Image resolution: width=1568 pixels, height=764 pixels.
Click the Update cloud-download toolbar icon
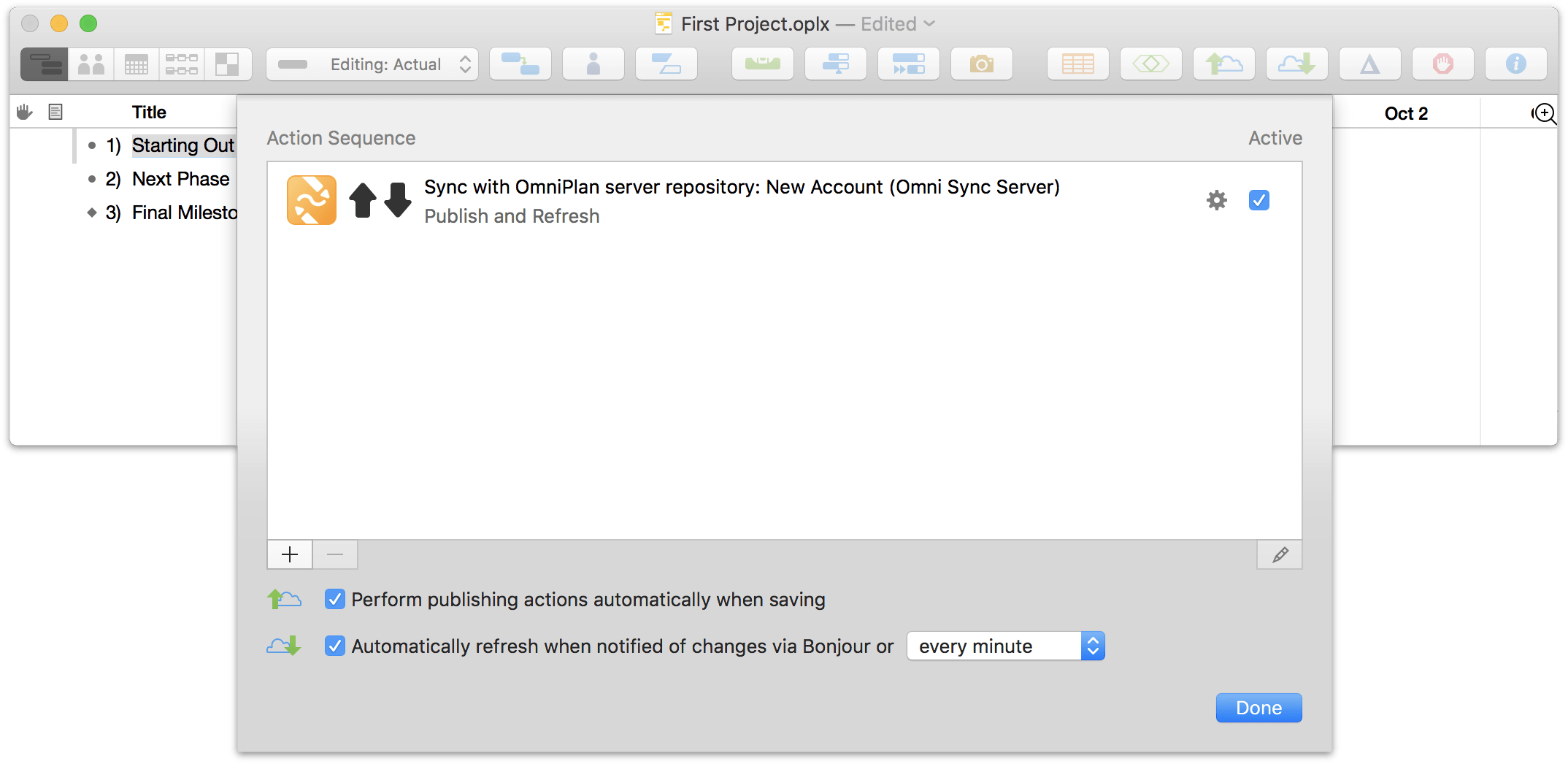pyautogui.click(x=1297, y=64)
